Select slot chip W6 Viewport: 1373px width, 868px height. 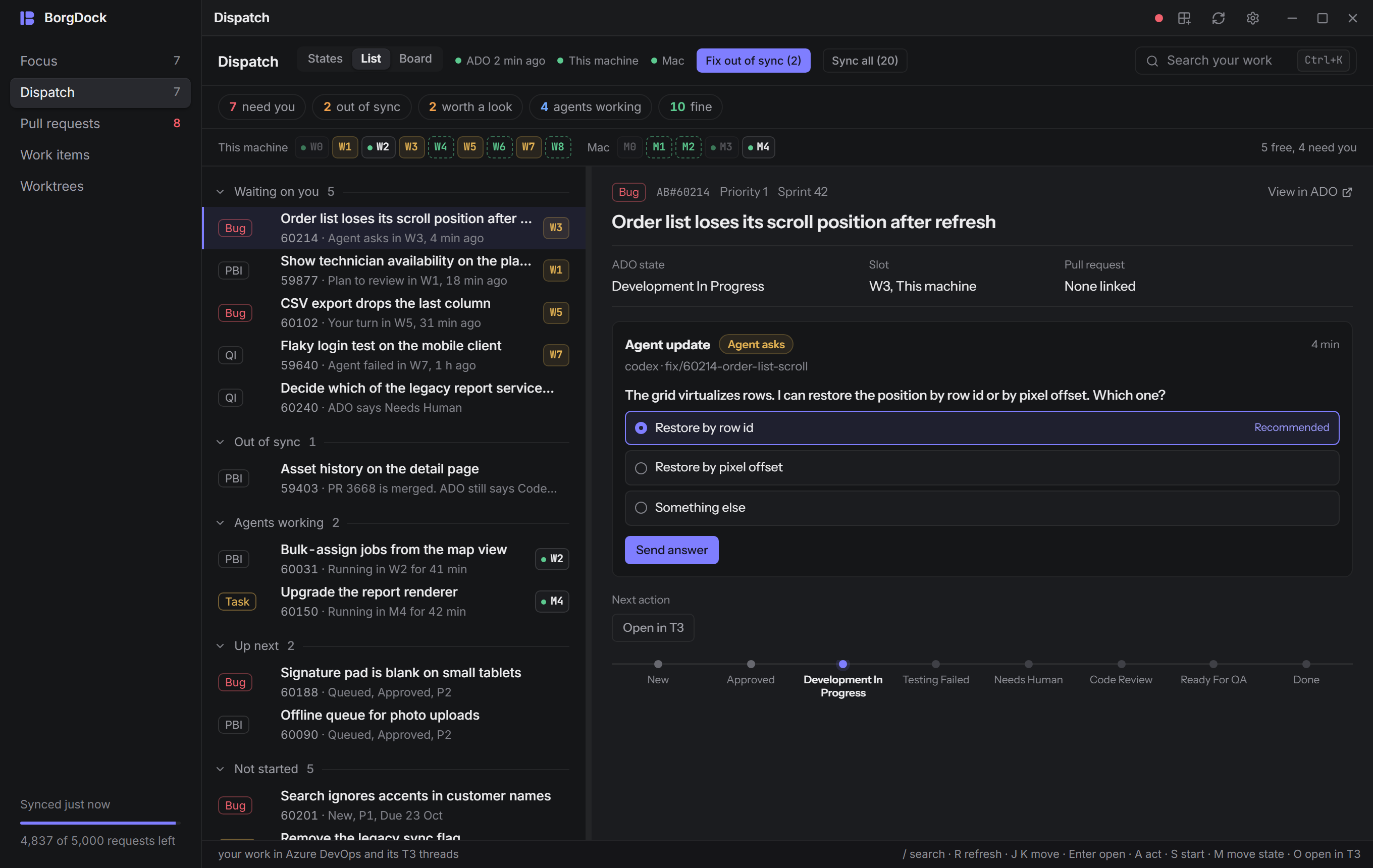point(499,147)
